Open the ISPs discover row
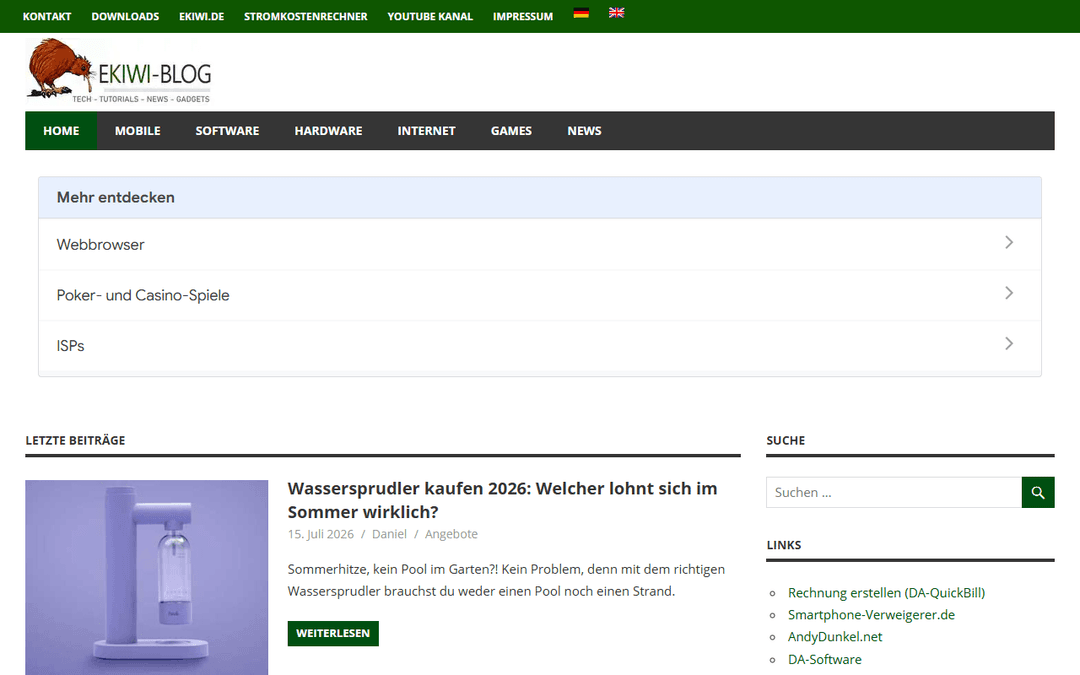Screen dimensions: 1080x675 click(x=540, y=346)
